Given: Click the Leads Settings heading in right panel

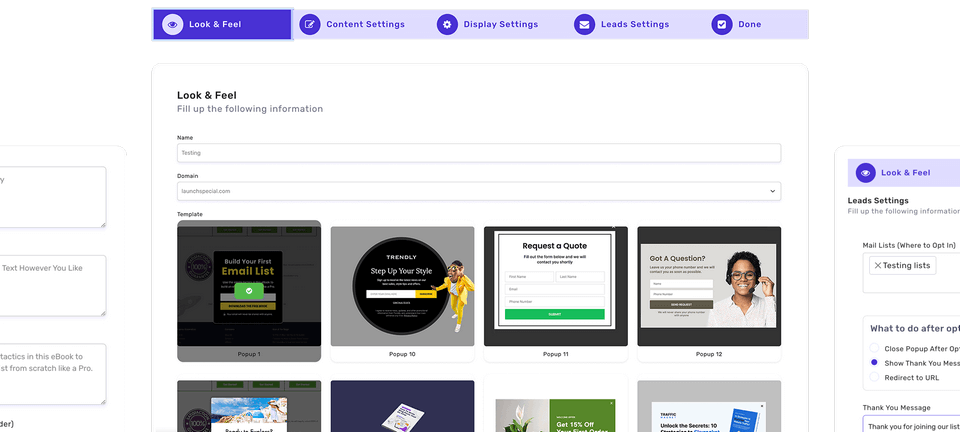Looking at the screenshot, I should [878, 201].
